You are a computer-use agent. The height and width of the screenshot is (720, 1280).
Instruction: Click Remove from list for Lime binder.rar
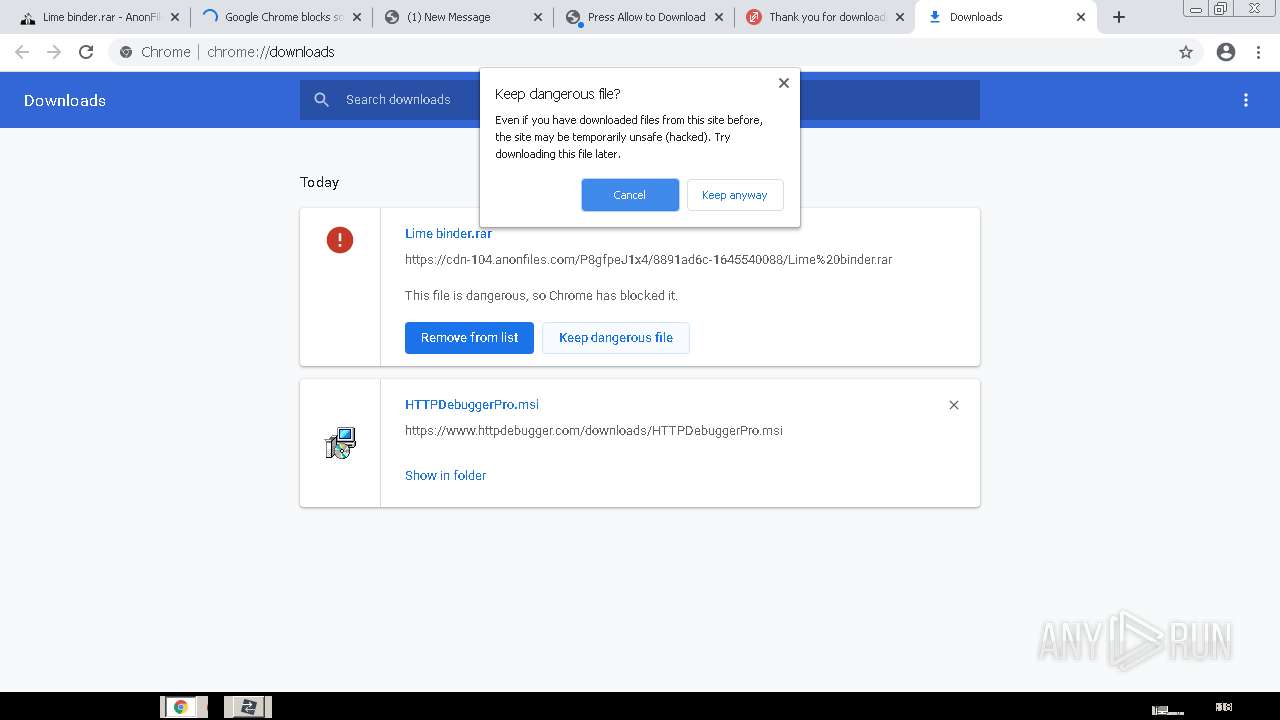(x=469, y=338)
